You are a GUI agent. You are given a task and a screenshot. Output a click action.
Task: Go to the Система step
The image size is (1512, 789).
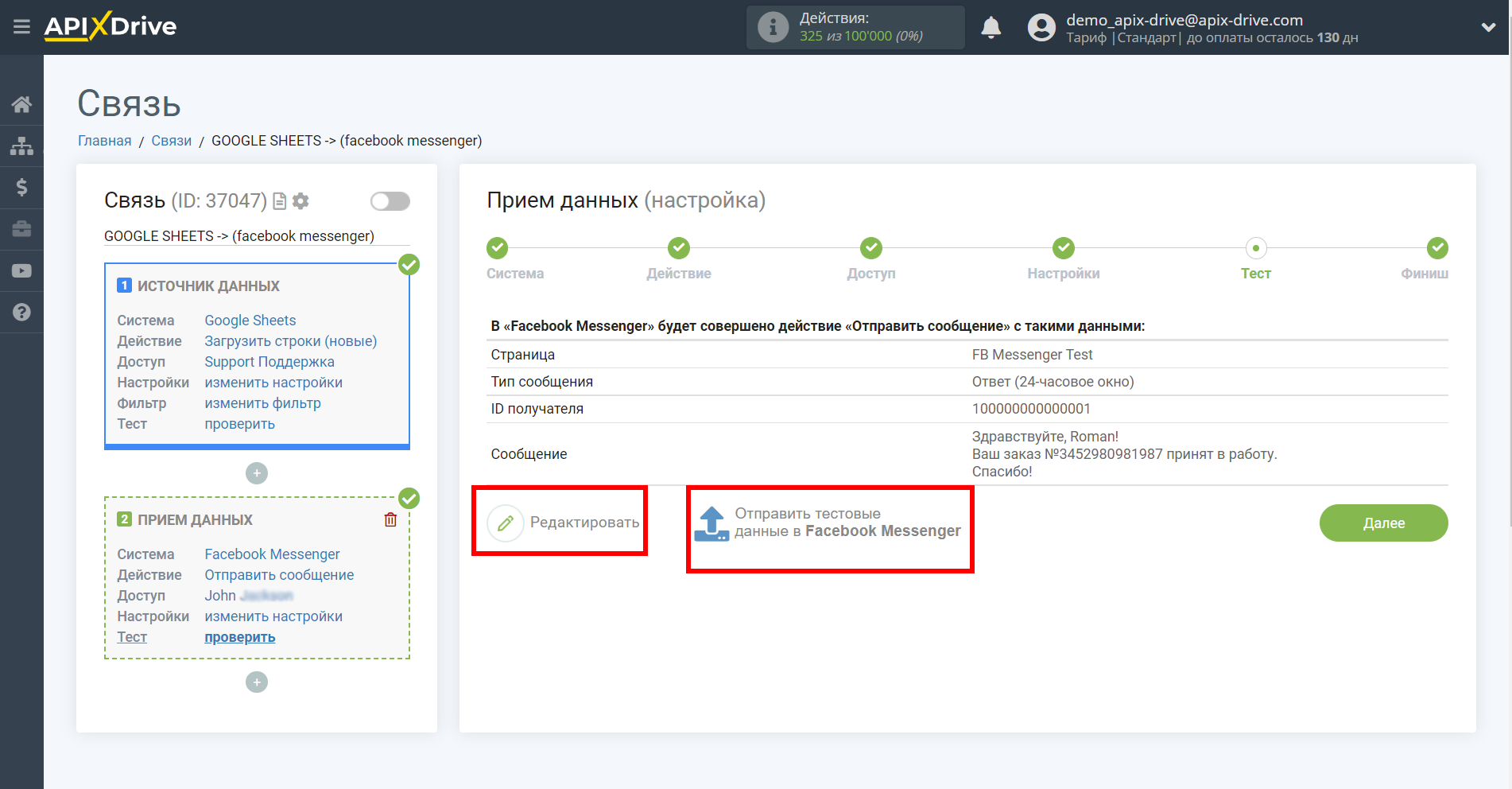(498, 248)
